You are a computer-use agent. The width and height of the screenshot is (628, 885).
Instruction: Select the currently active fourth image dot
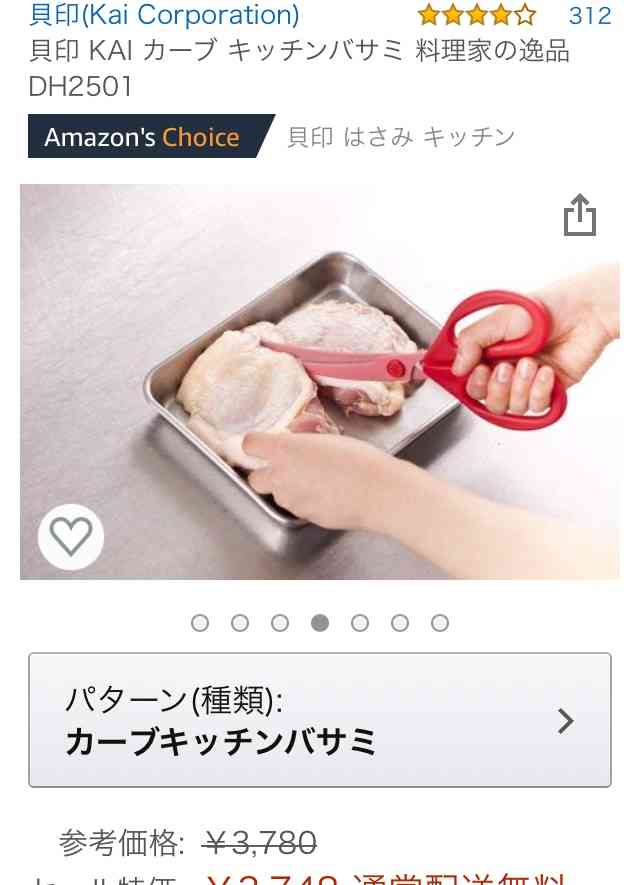click(320, 623)
